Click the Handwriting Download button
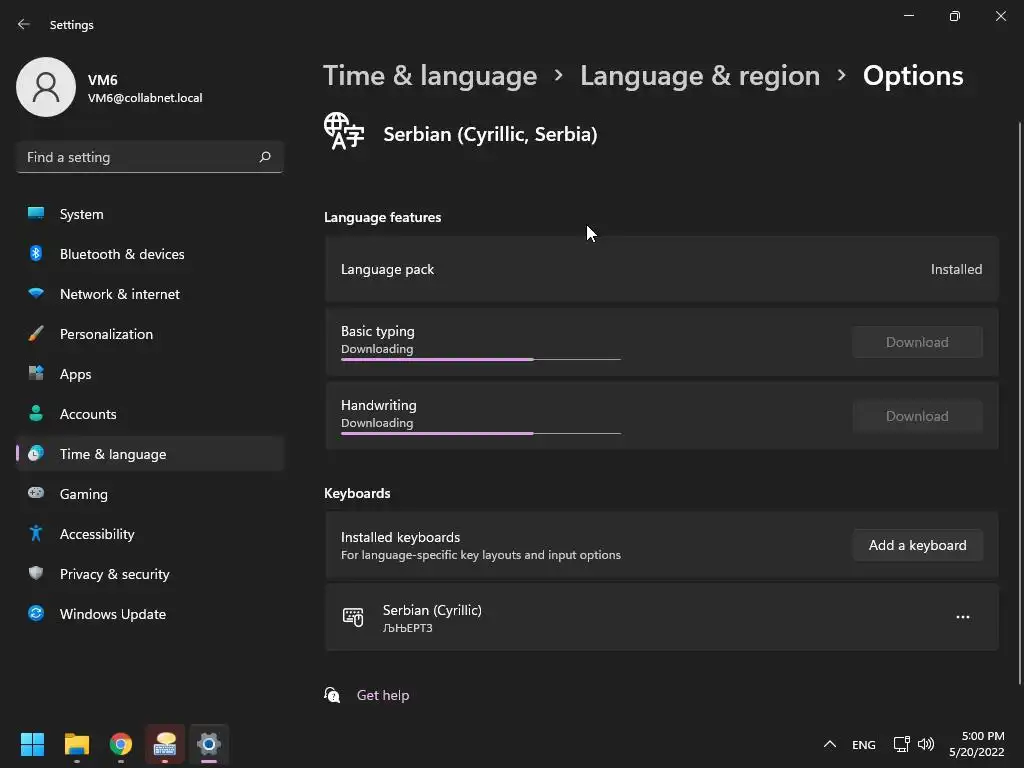This screenshot has width=1024, height=768. (x=917, y=416)
